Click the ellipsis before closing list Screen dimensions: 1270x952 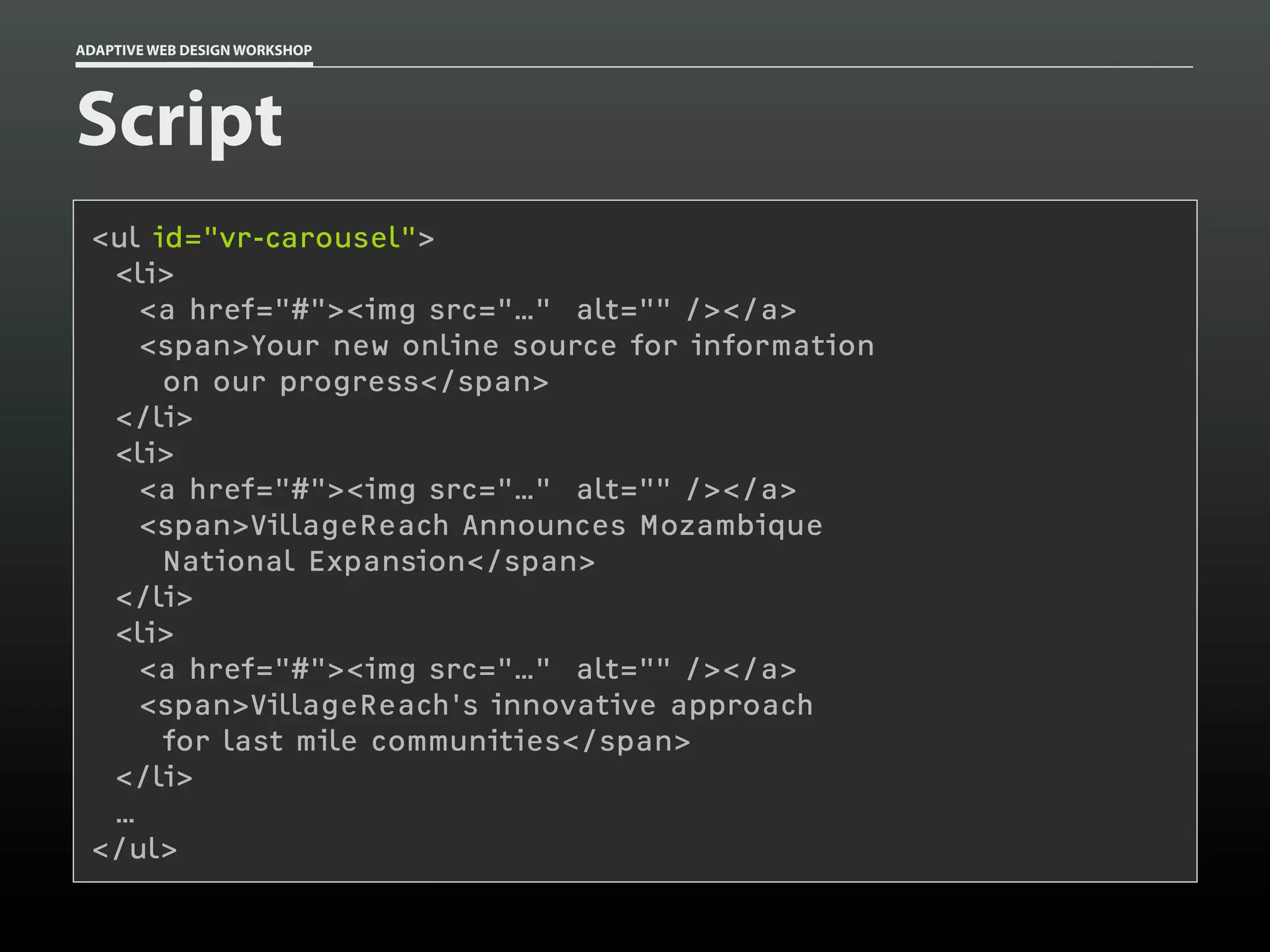pyautogui.click(x=125, y=819)
